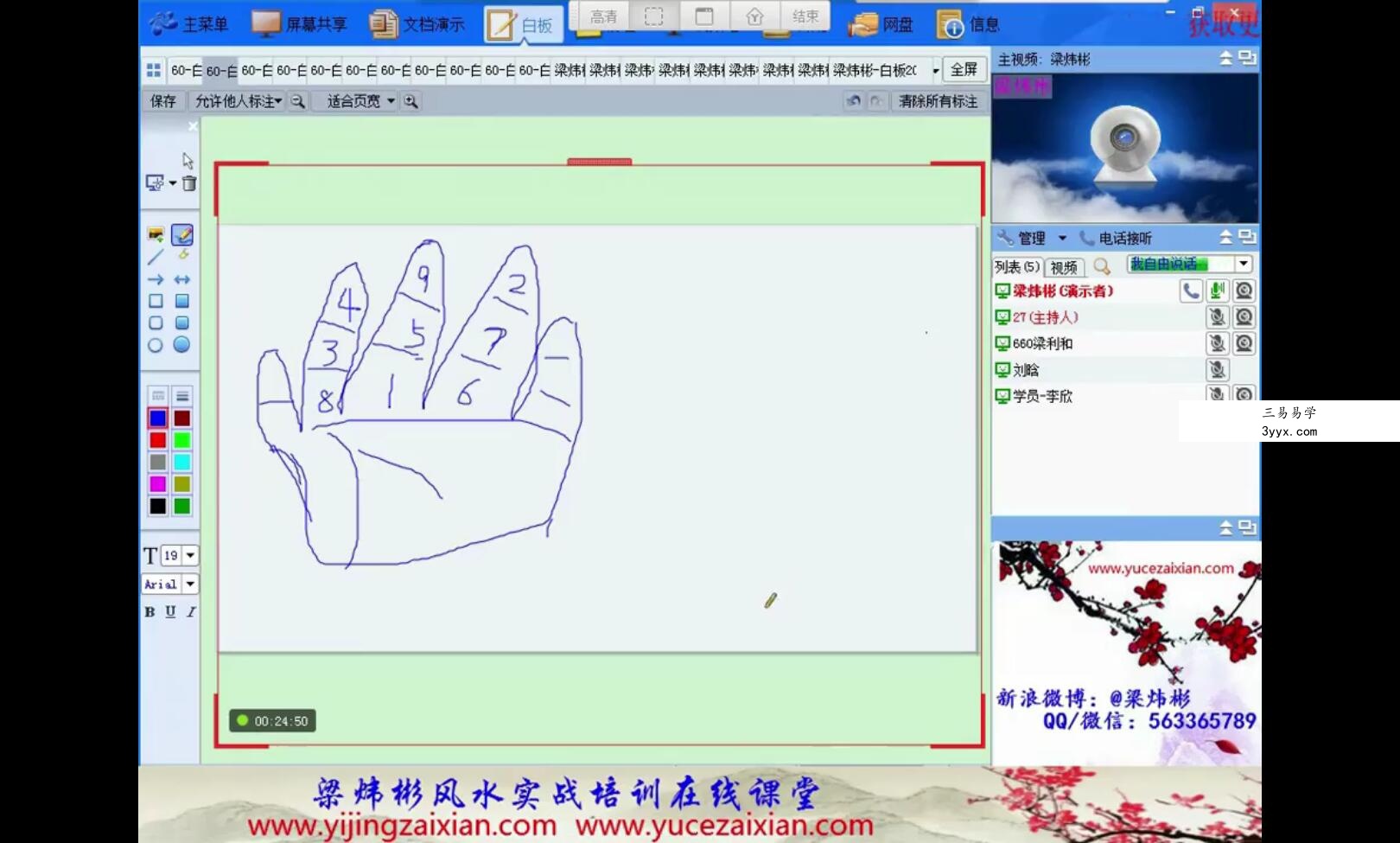Screen dimensions: 1400x843
Task: Select the hollow rounded rectangle tool
Action: click(x=156, y=323)
